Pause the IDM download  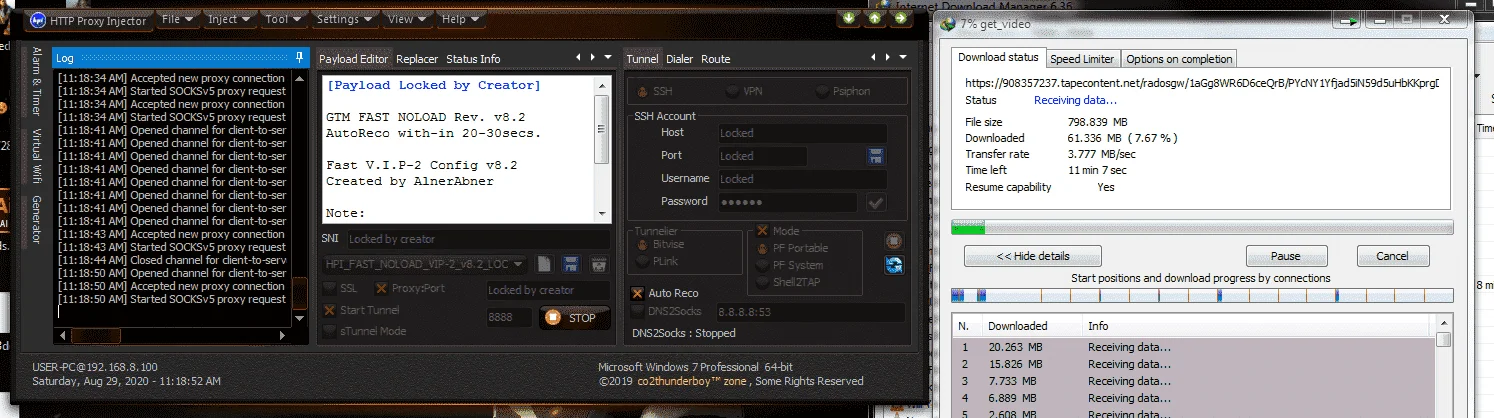[x=1286, y=256]
